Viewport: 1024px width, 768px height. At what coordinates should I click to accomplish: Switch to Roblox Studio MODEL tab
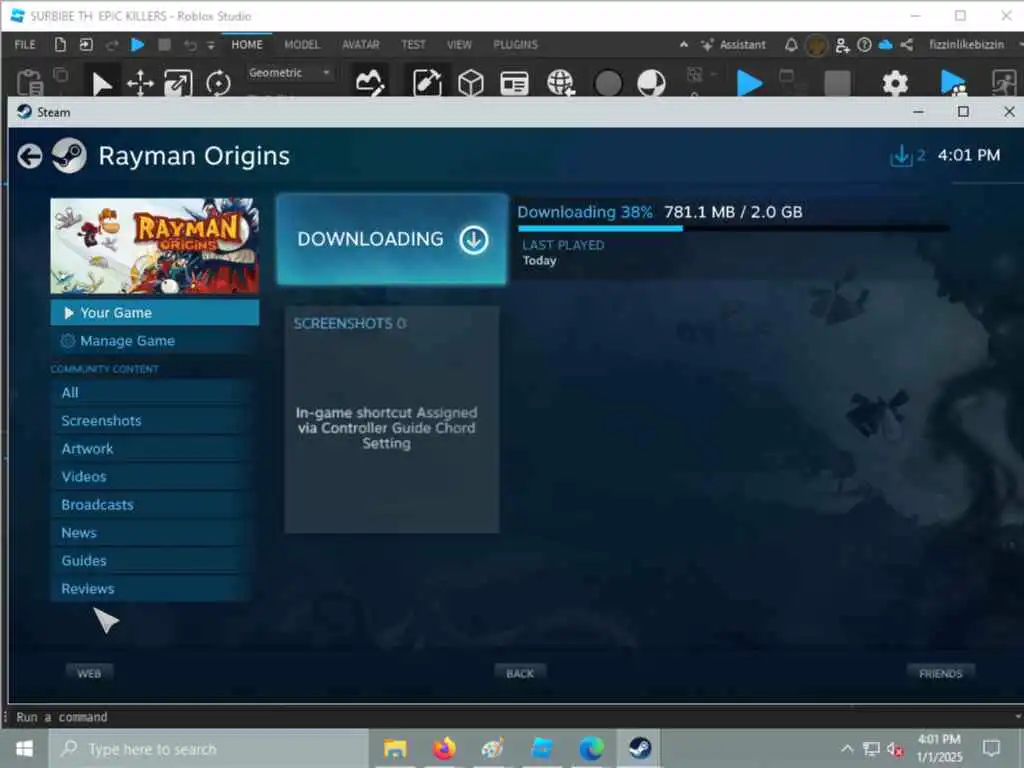coord(302,44)
